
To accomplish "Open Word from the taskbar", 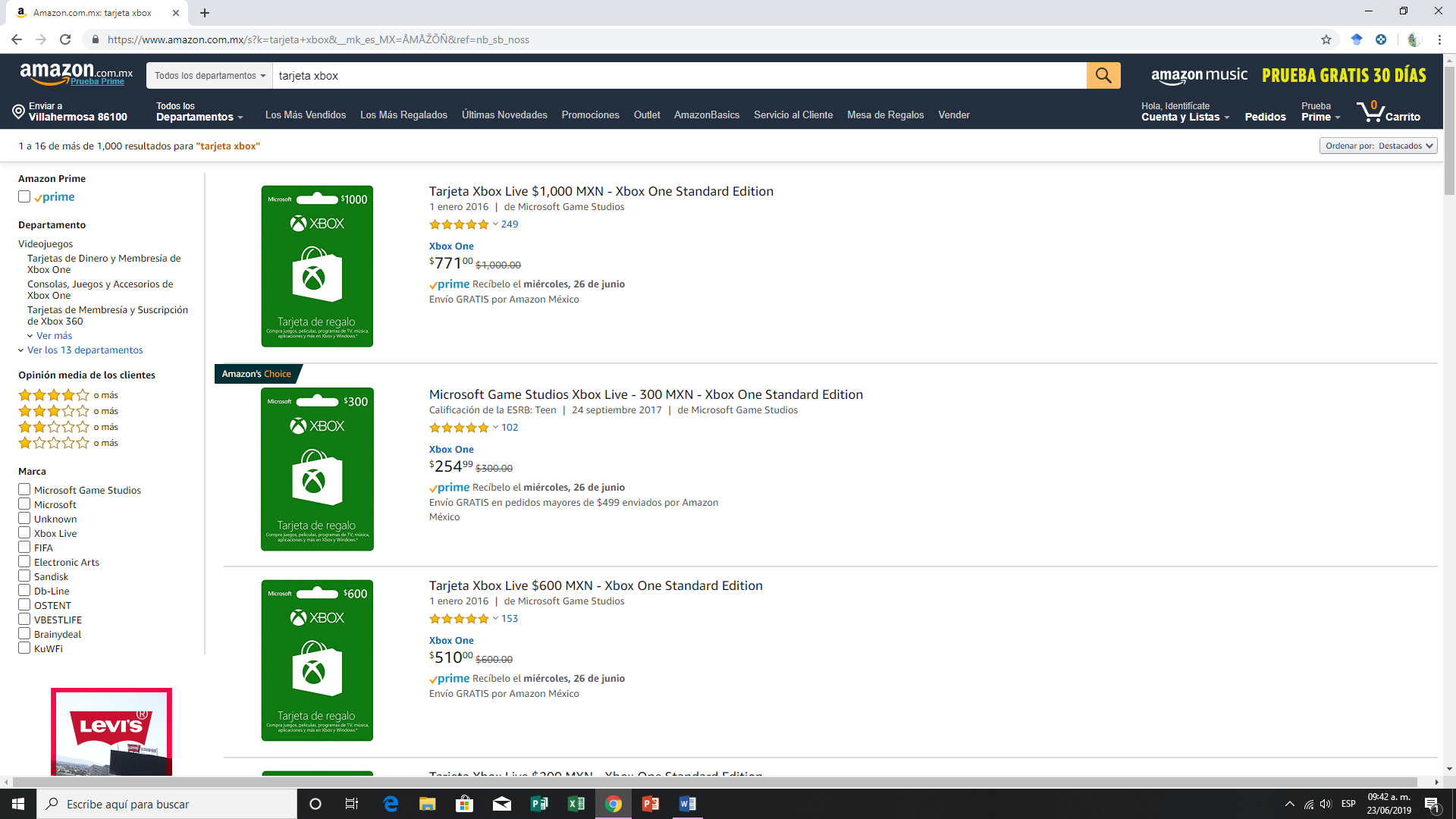I will pyautogui.click(x=688, y=804).
